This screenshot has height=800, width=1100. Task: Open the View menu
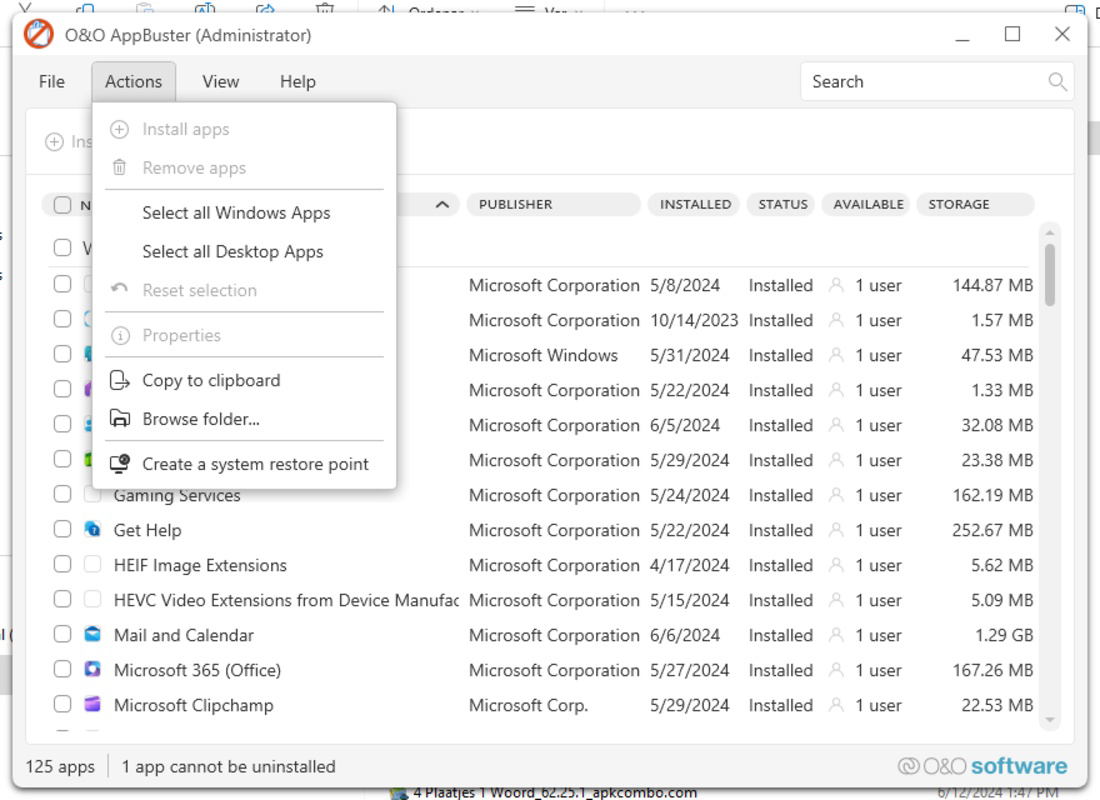[x=220, y=81]
